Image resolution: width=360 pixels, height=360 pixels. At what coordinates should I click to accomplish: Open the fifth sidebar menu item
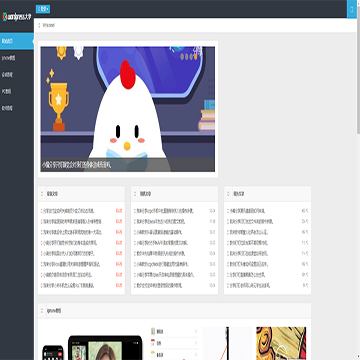[17, 108]
